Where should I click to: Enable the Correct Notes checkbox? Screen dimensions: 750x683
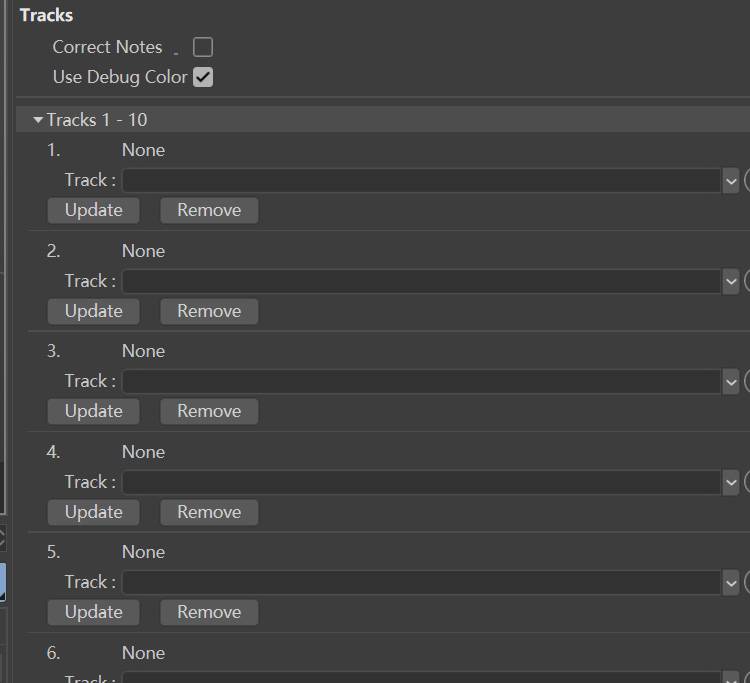tap(203, 47)
